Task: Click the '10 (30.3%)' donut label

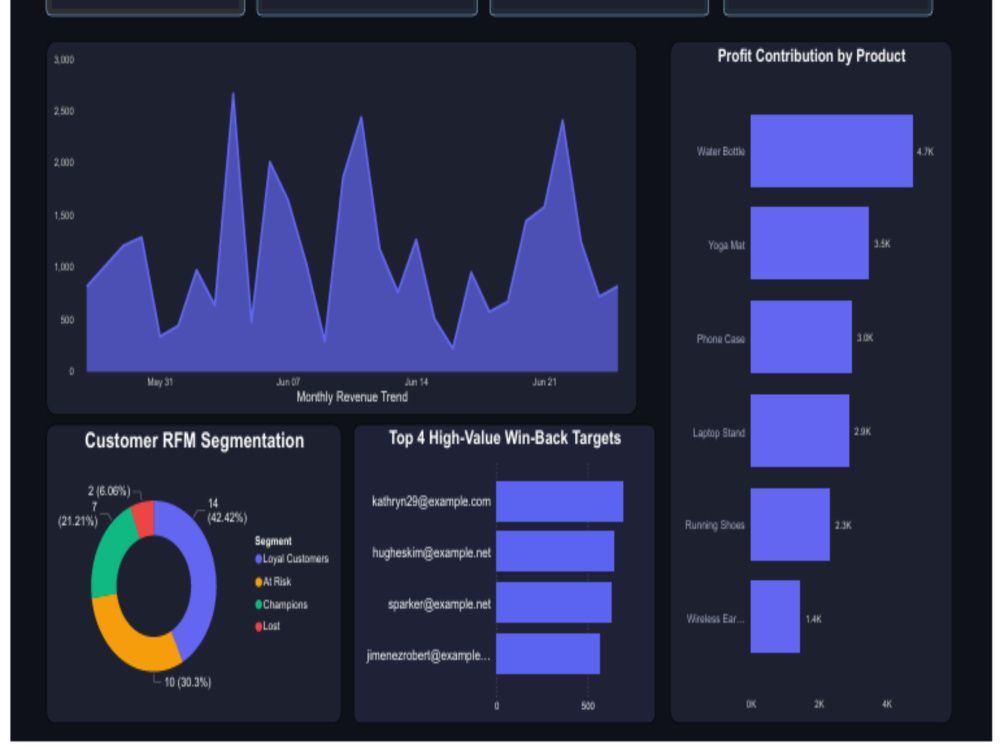Action: pos(188,682)
